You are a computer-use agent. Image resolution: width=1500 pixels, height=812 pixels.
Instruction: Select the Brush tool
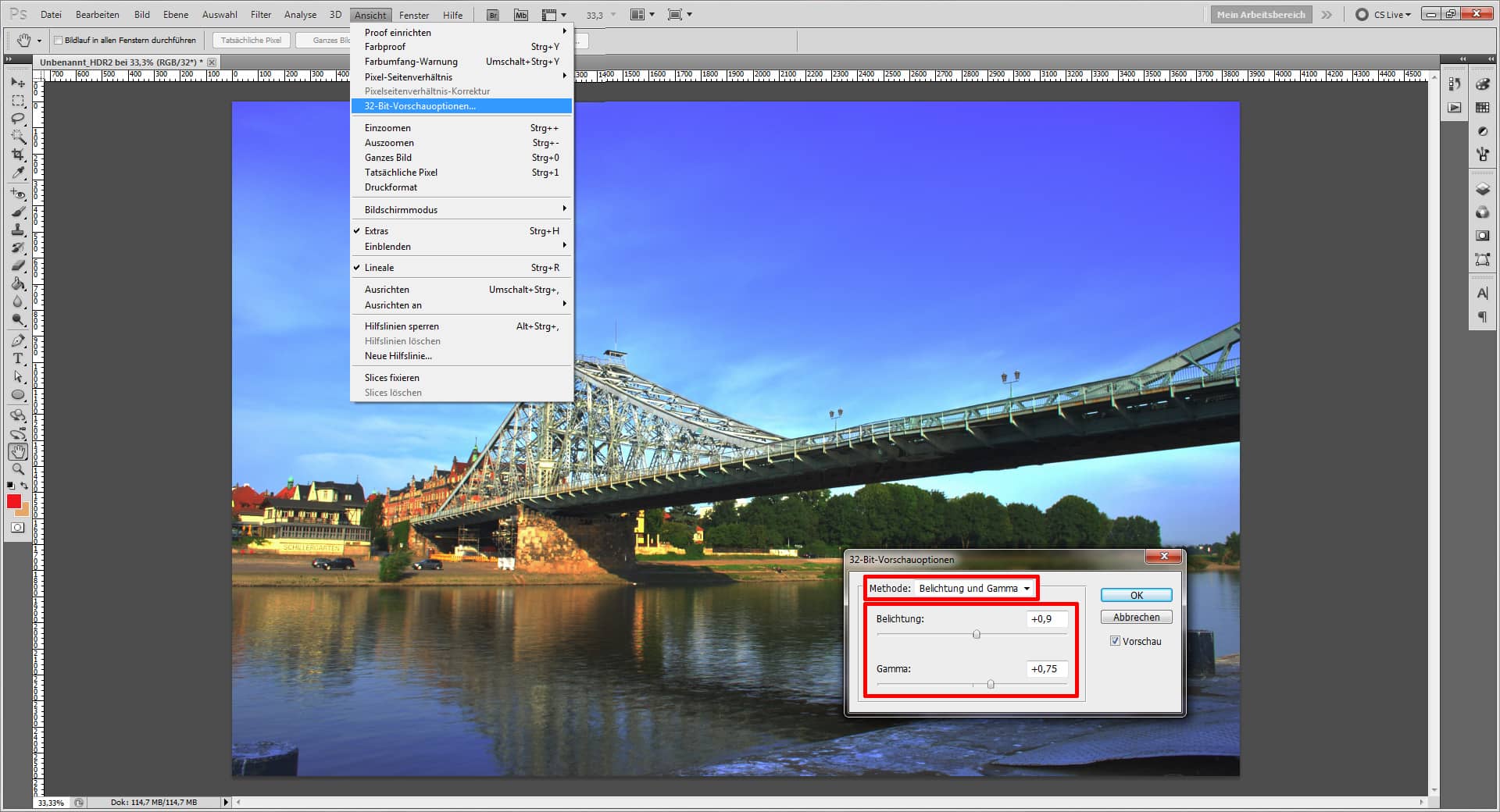(x=17, y=212)
